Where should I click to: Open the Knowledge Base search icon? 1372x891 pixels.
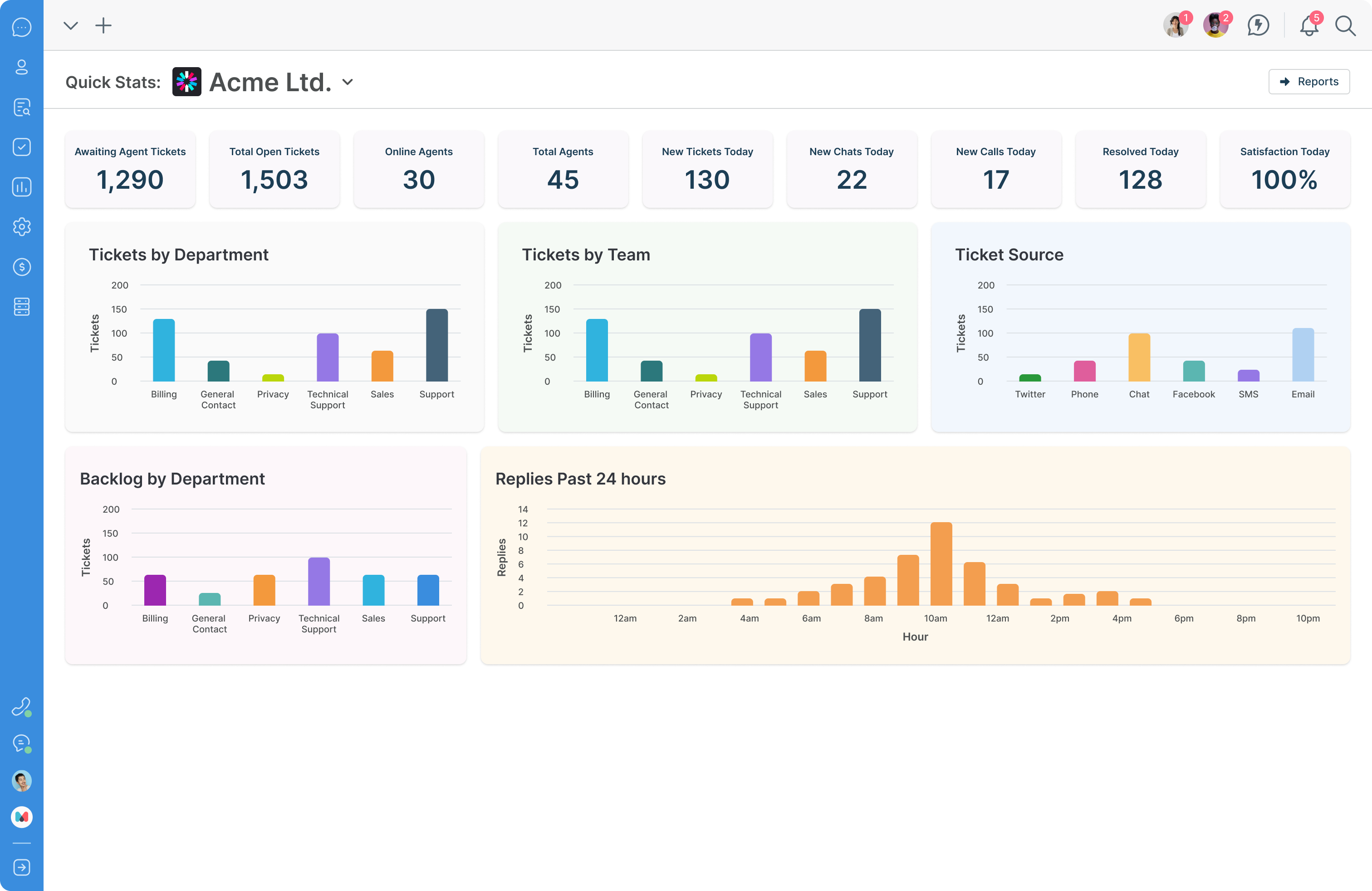click(21, 107)
